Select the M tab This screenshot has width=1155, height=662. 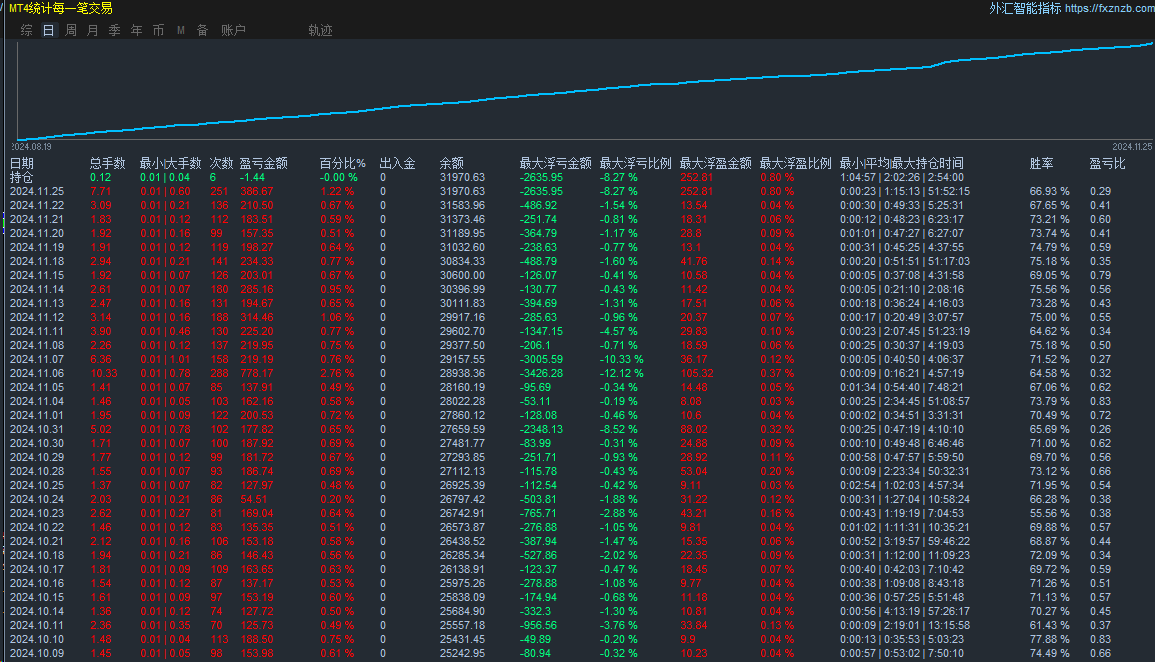point(180,30)
